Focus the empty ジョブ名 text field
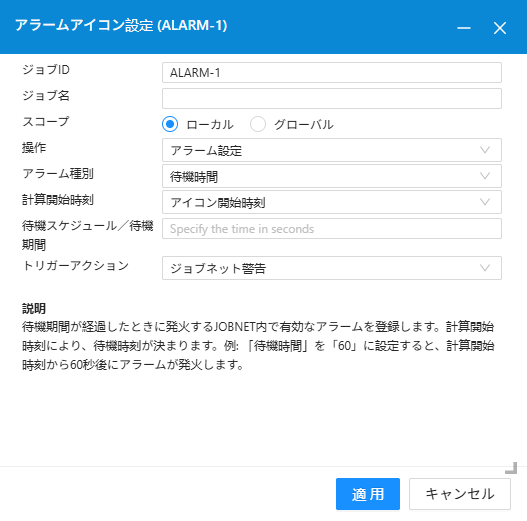This screenshot has height=521, width=527. point(332,98)
